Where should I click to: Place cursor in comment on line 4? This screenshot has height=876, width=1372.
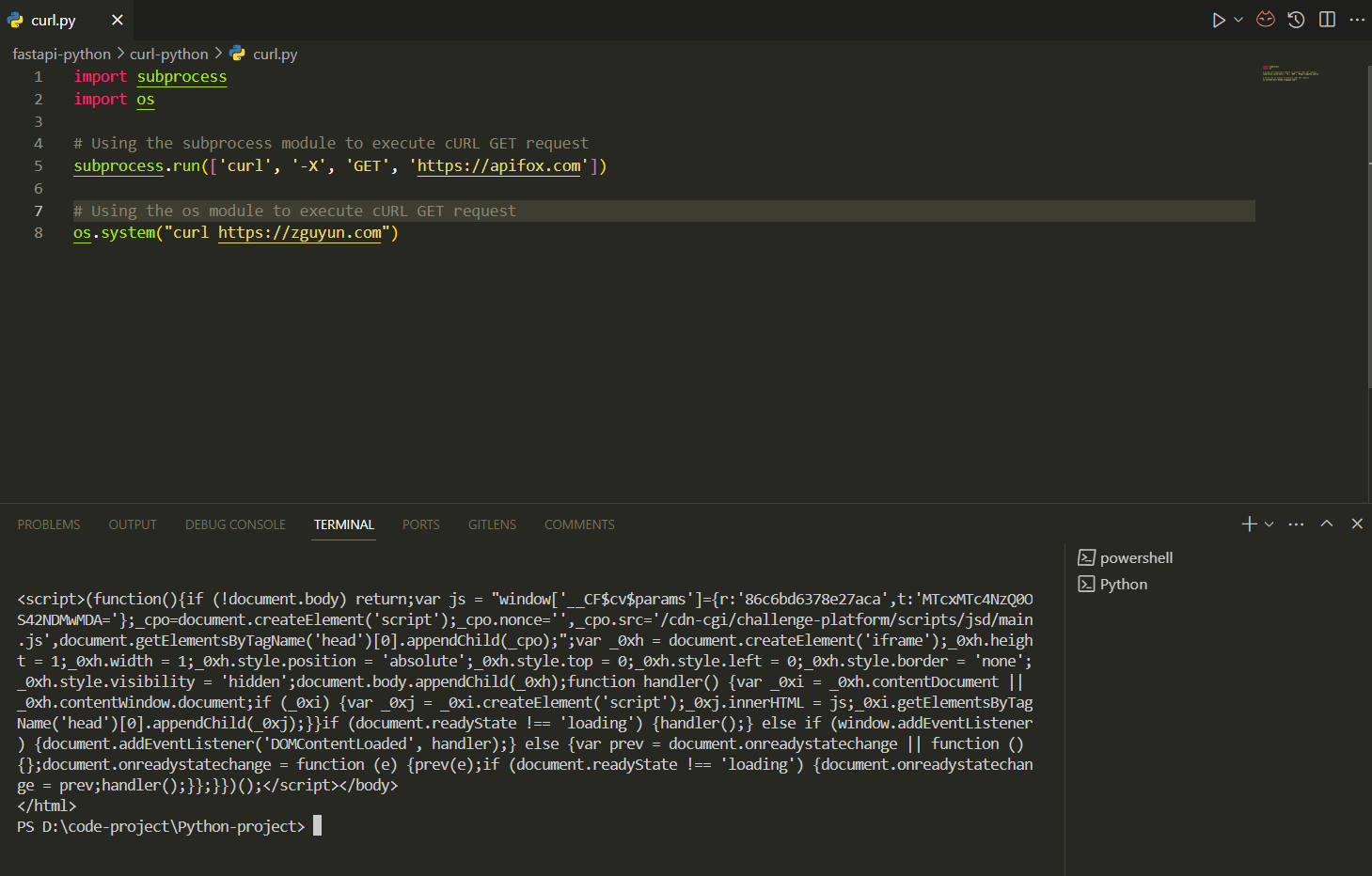331,144
